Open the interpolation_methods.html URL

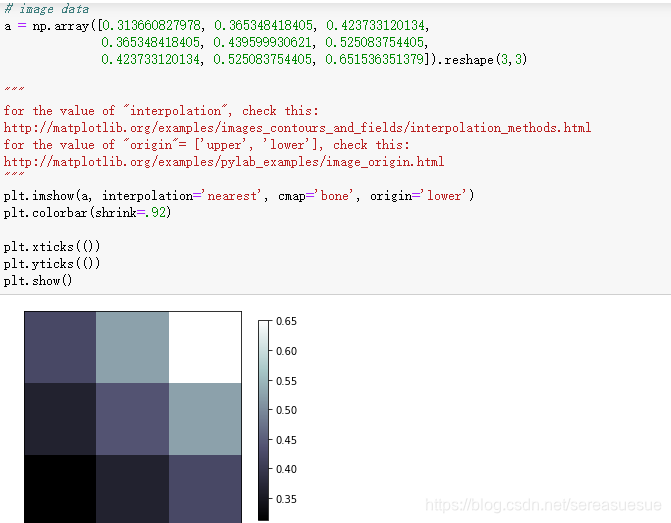point(297,128)
